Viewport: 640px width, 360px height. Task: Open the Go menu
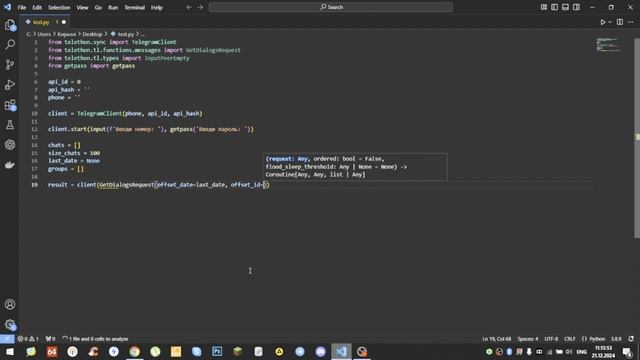point(98,7)
